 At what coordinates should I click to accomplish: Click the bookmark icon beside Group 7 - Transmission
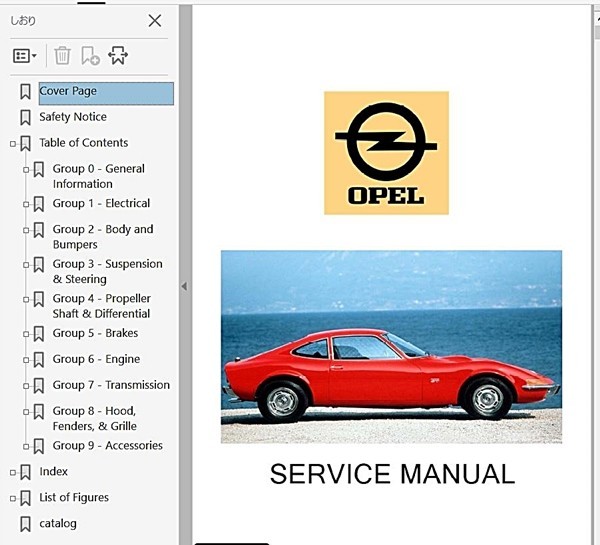tap(39, 386)
